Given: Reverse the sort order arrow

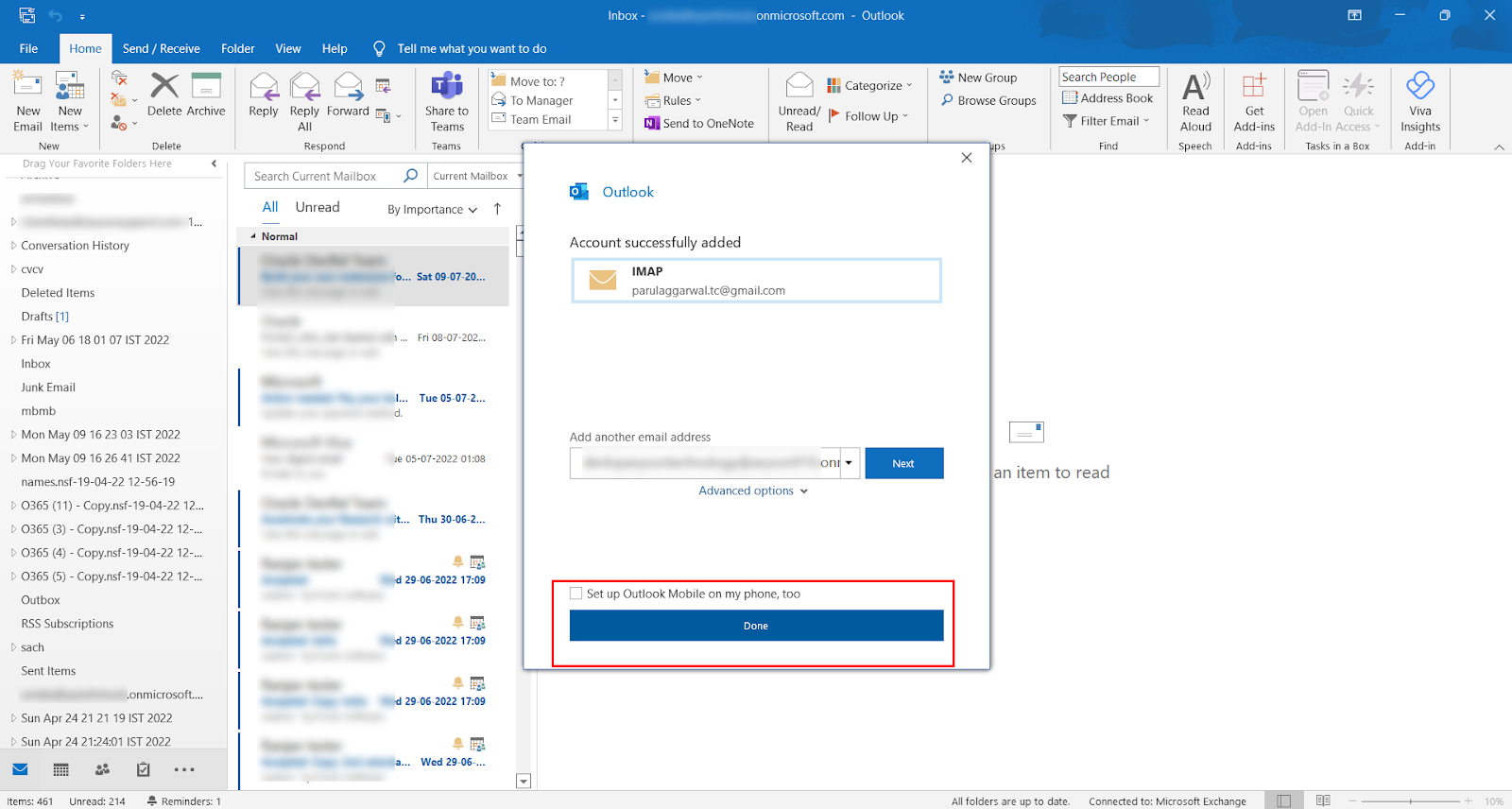Looking at the screenshot, I should click(x=497, y=209).
